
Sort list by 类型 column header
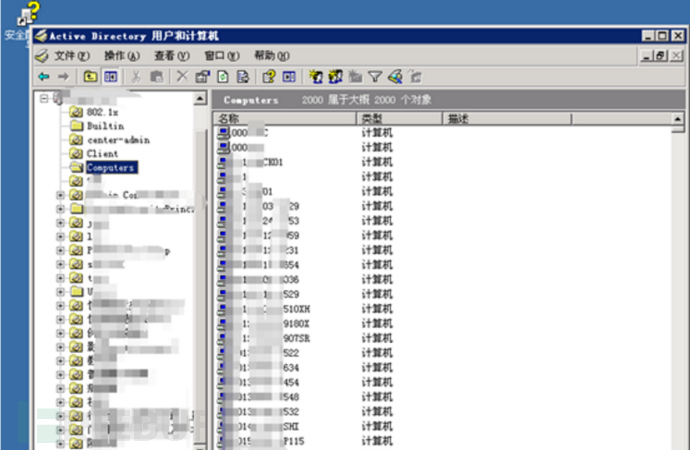[399, 119]
